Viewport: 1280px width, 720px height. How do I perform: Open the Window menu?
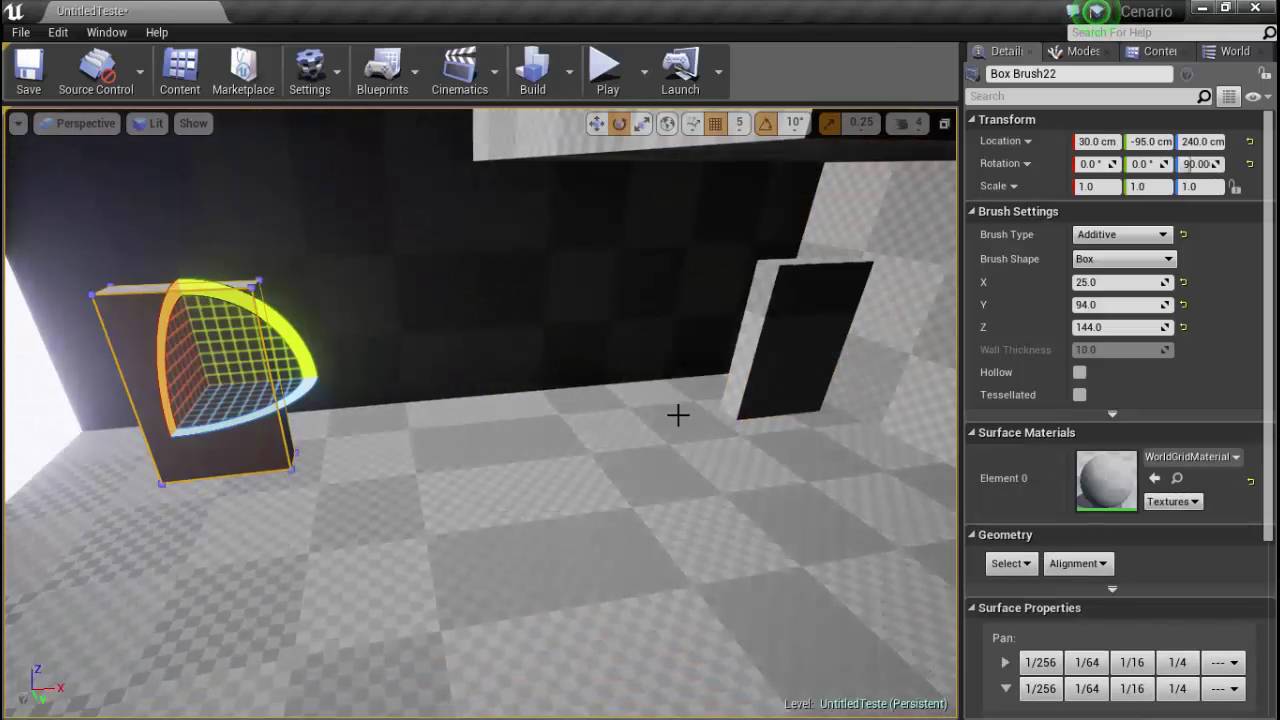tap(106, 32)
